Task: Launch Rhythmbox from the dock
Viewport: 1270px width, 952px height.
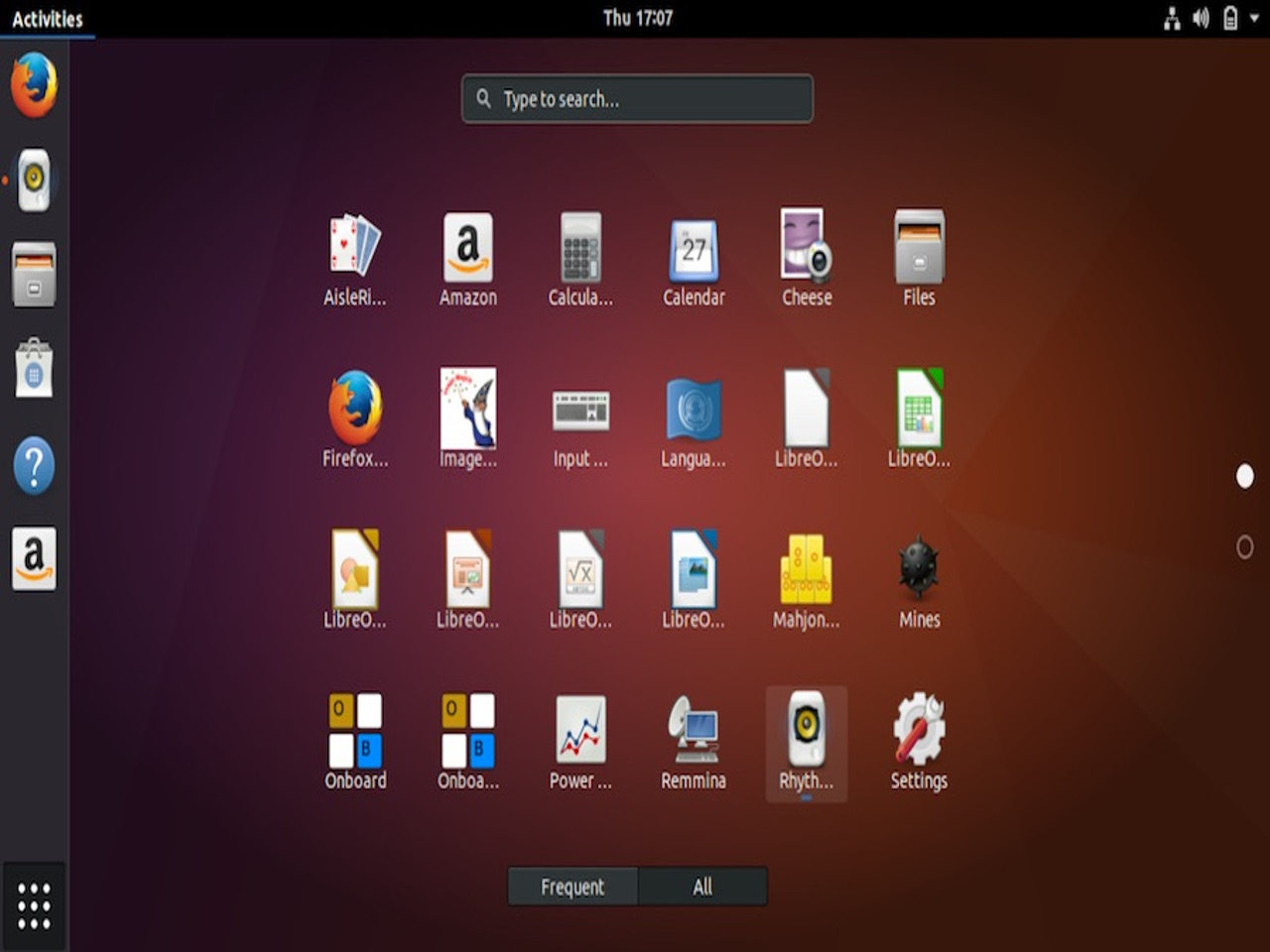Action: pos(33,180)
